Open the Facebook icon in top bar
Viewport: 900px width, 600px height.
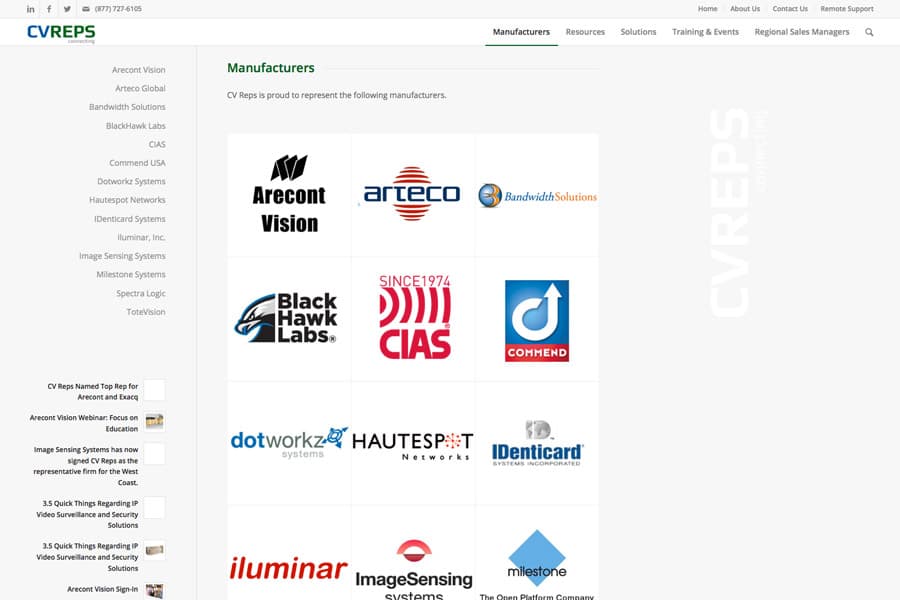(x=49, y=9)
